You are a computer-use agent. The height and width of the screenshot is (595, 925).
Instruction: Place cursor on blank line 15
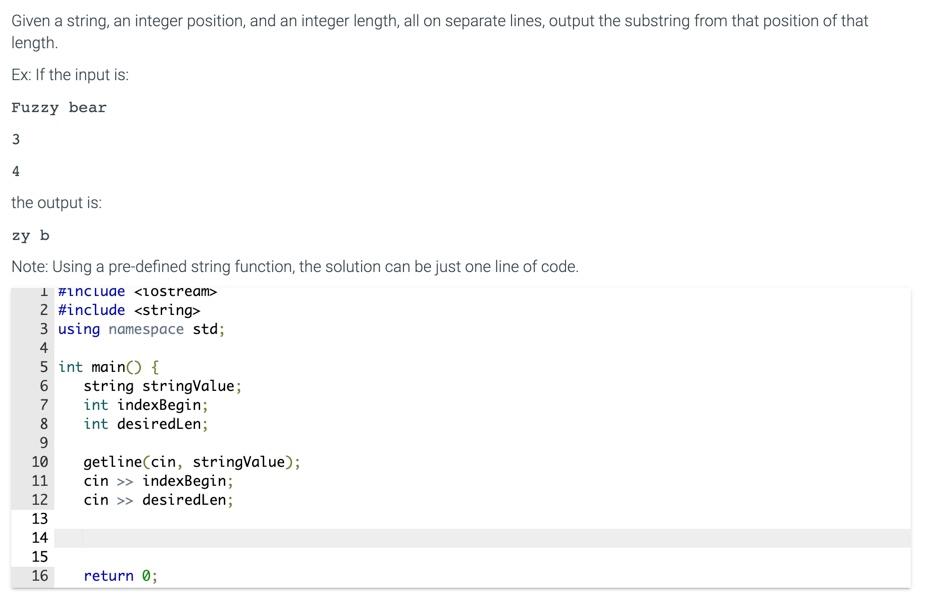pyautogui.click(x=483, y=557)
